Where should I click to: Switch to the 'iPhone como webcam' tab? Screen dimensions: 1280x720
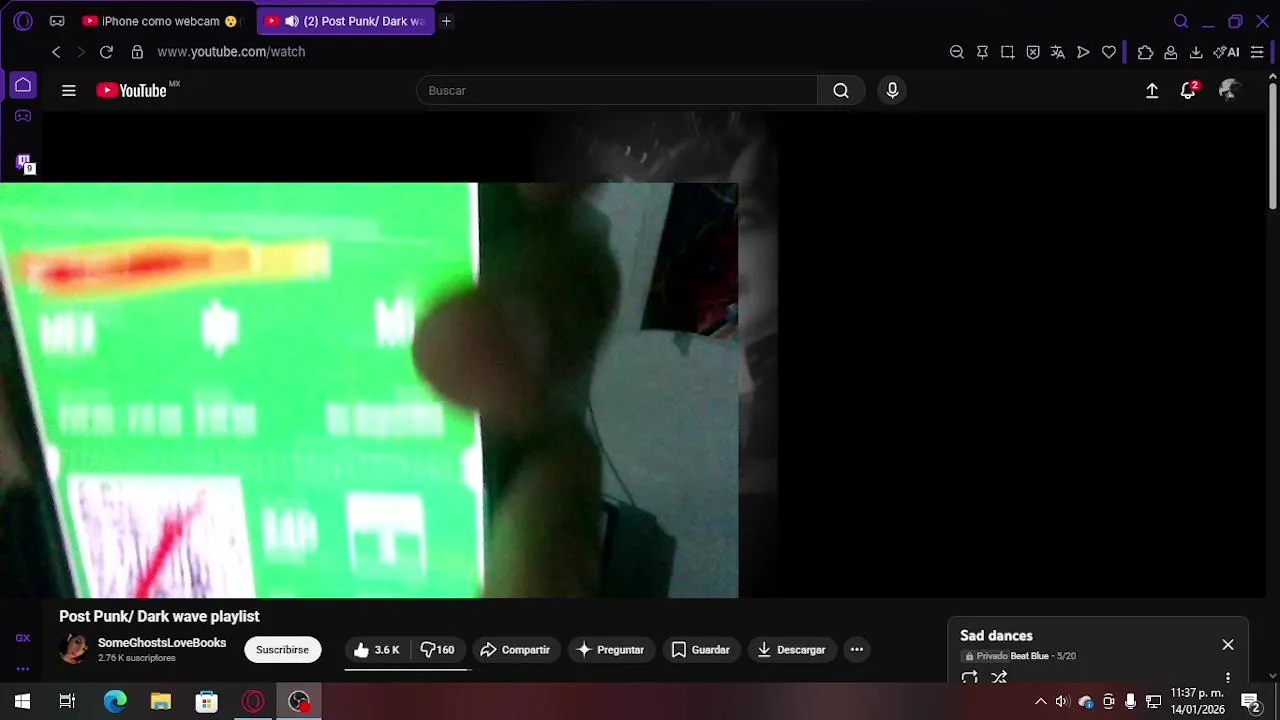click(161, 21)
